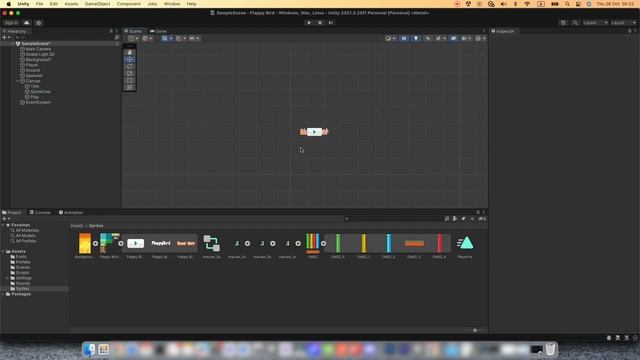Image resolution: width=640 pixels, height=360 pixels.
Task: Switch to the Animation tab
Action: coord(71,212)
